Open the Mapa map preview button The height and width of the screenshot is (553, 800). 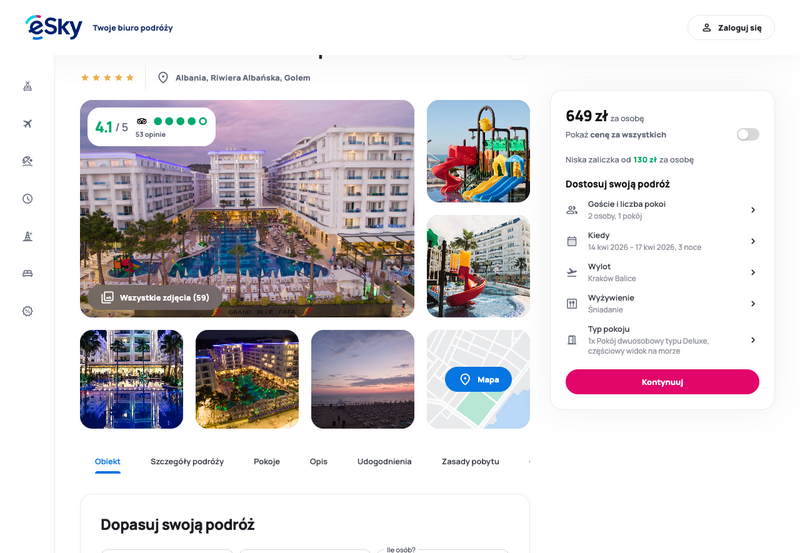pos(478,379)
